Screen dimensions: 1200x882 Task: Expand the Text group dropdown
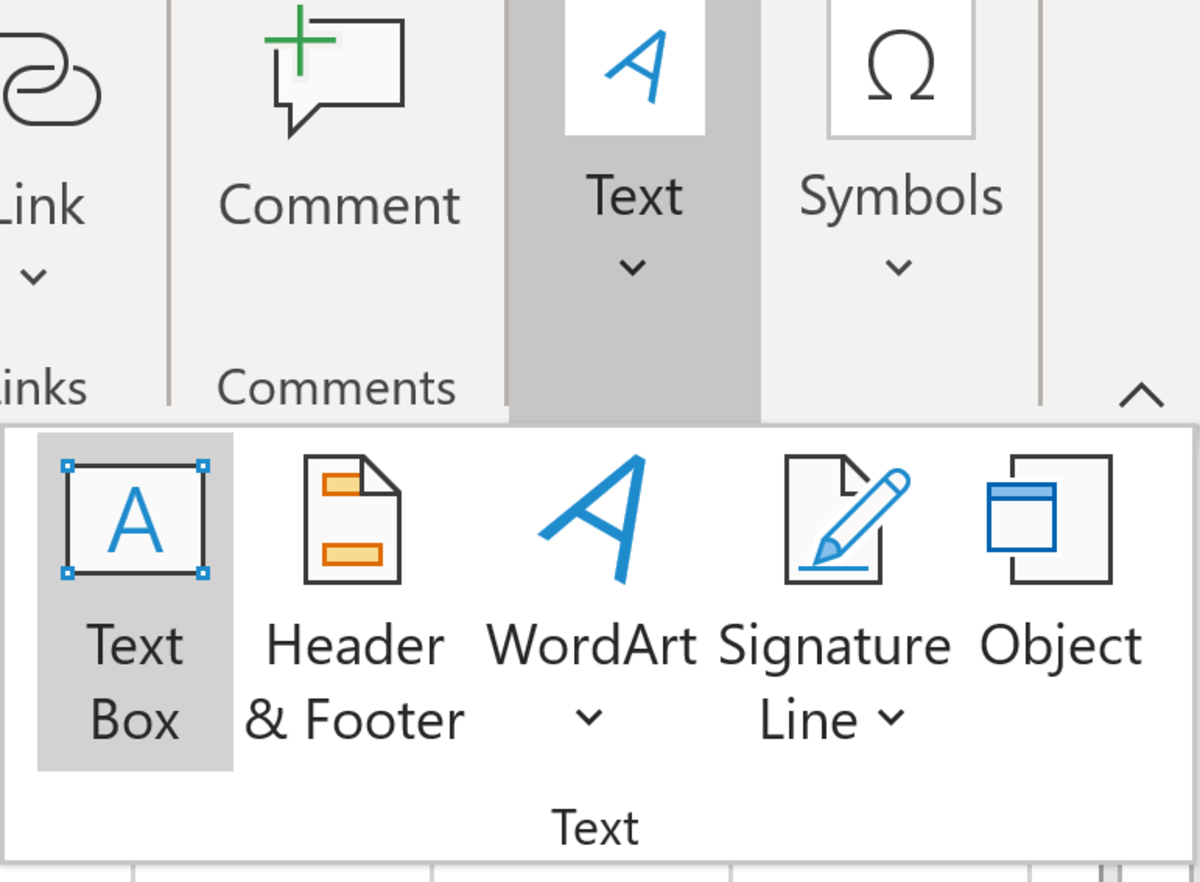[633, 268]
